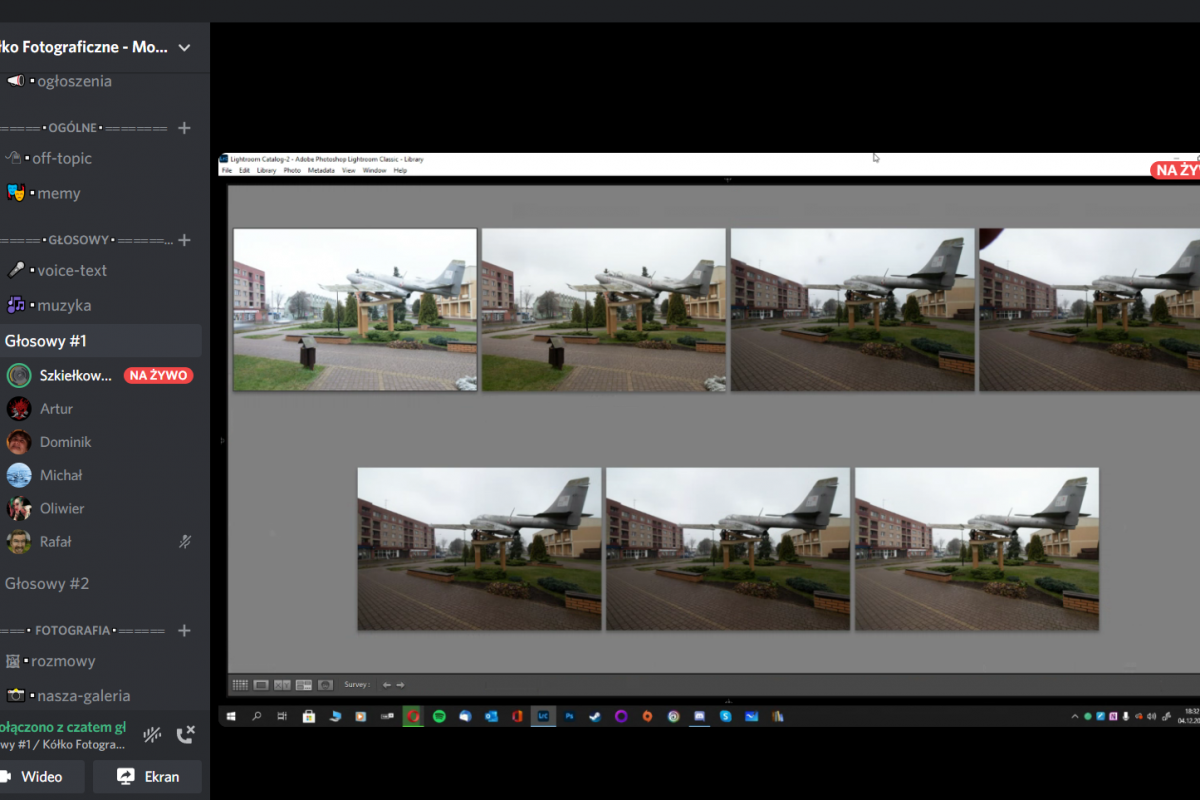Open Lightroom Classic taskbar icon
1200x800 pixels.
coord(543,716)
